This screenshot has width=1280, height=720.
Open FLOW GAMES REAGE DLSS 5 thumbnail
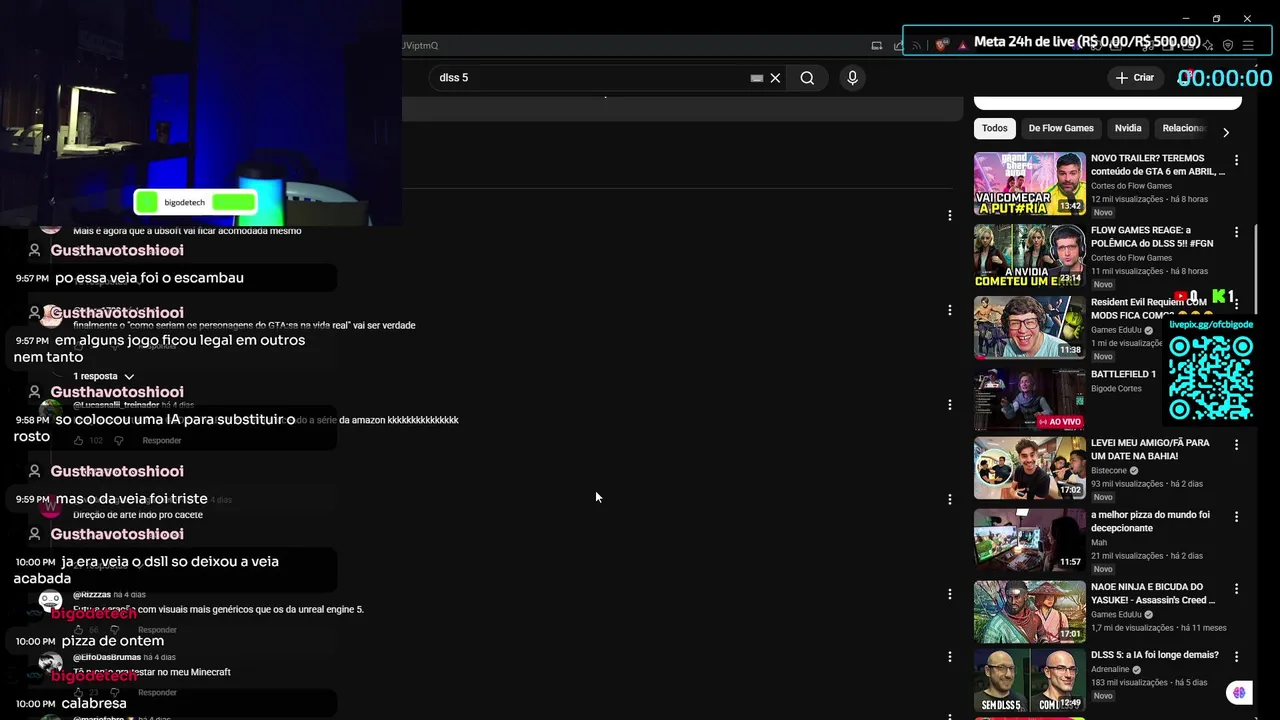point(1029,255)
